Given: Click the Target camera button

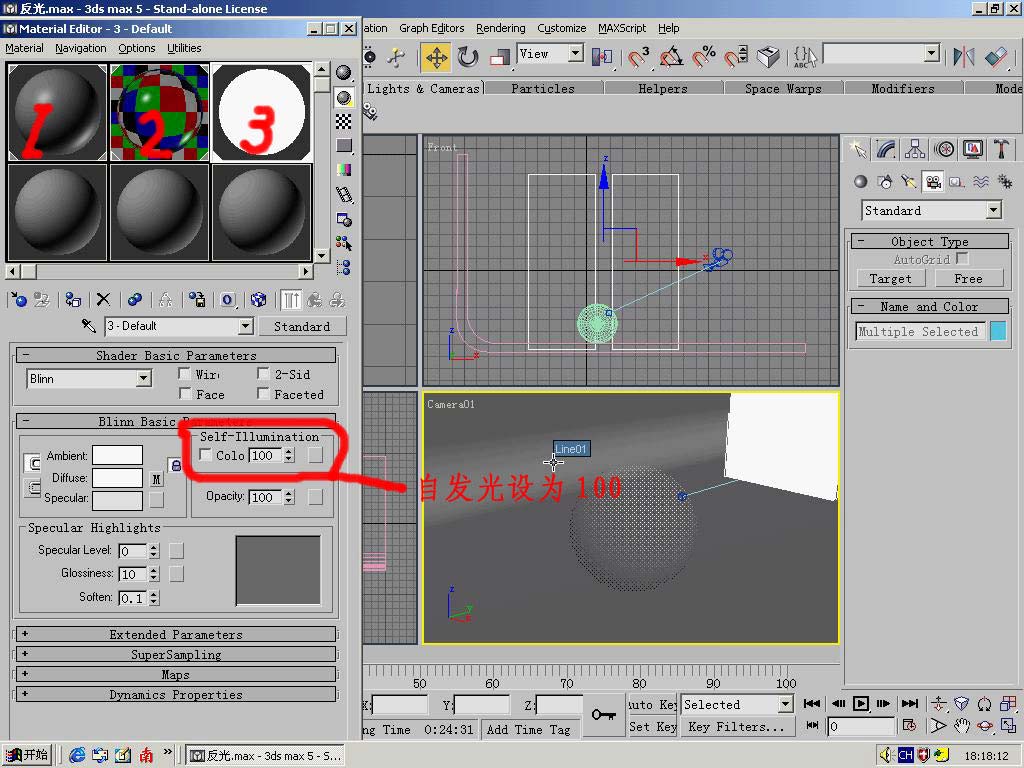Looking at the screenshot, I should coord(890,279).
